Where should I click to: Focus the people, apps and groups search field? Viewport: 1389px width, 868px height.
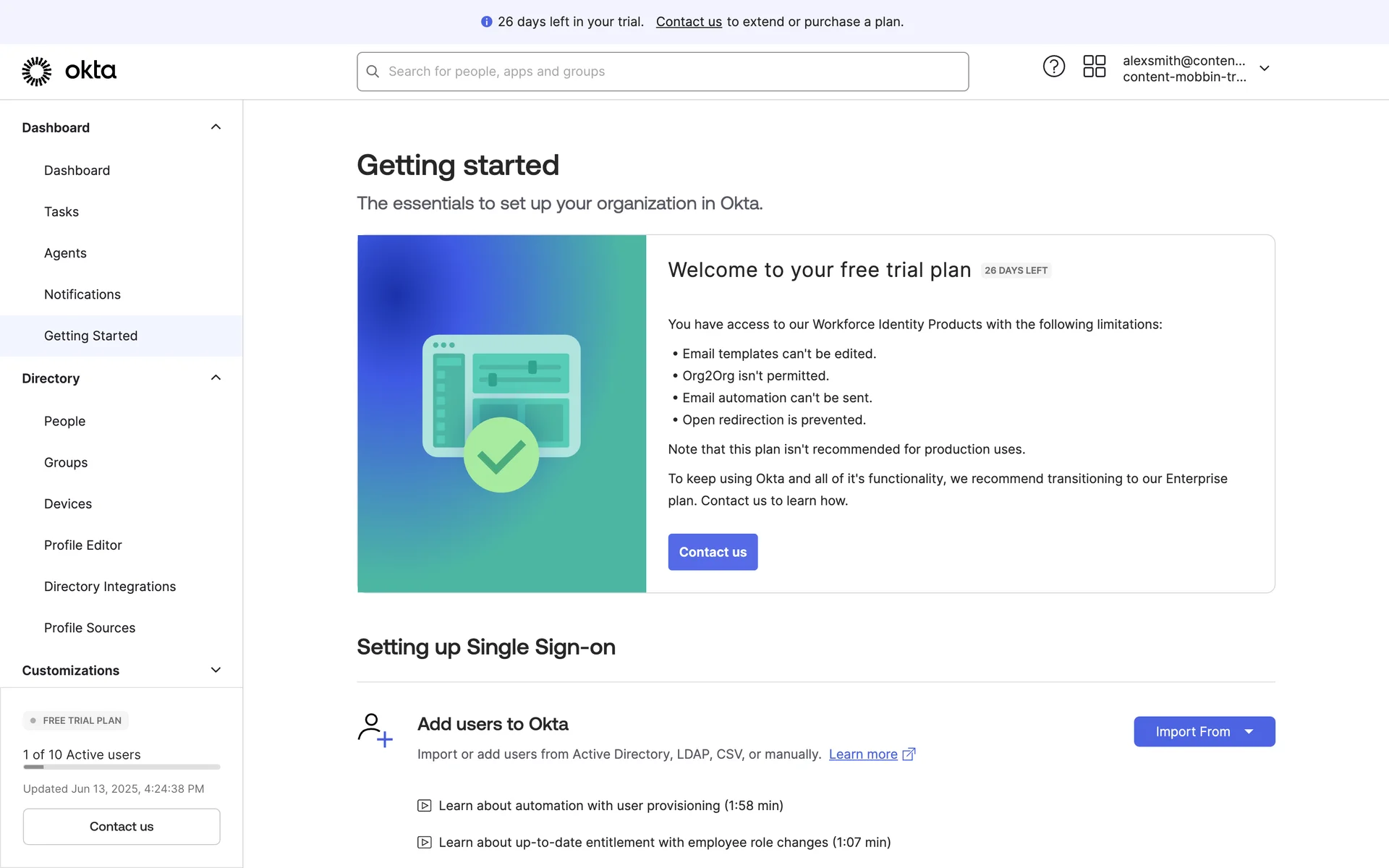[673, 72]
